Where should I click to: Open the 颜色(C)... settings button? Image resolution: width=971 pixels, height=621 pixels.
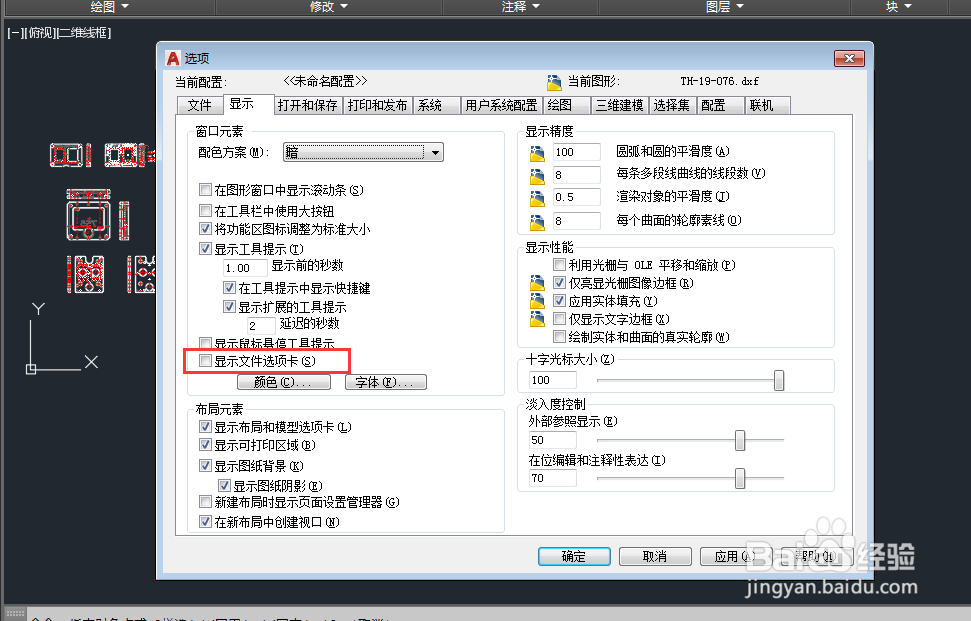[x=284, y=382]
